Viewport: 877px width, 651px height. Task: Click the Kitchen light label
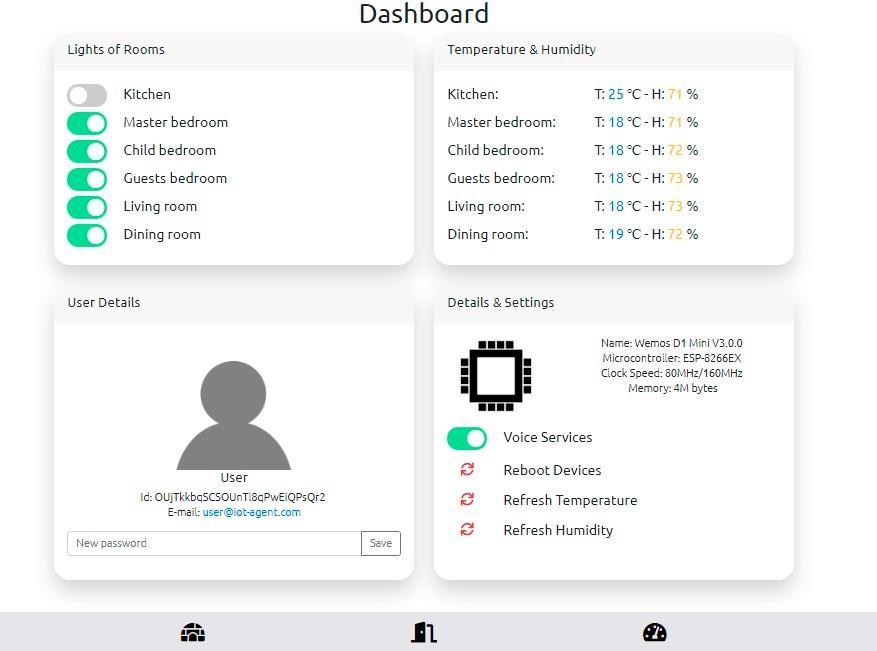click(x=147, y=94)
